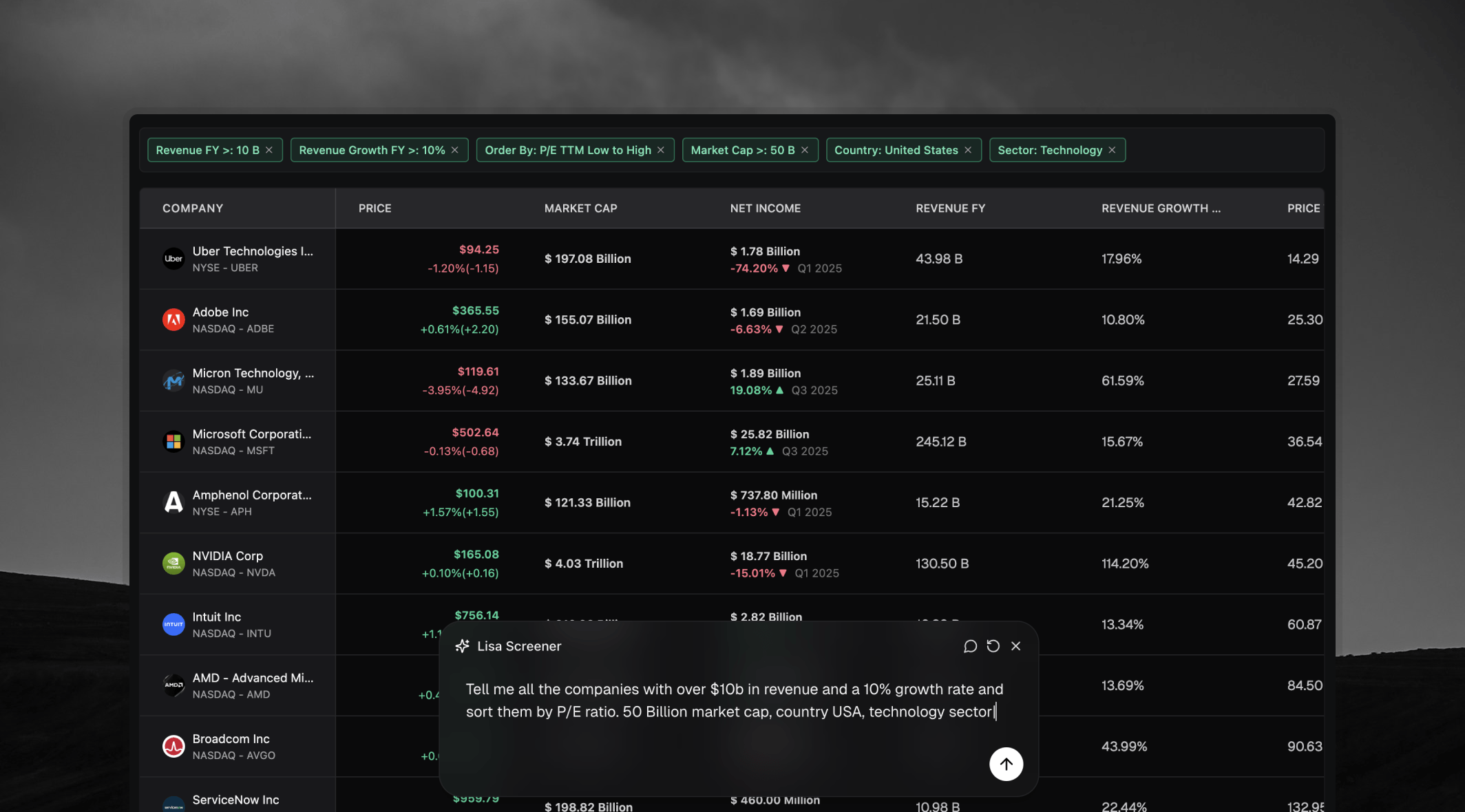Viewport: 1465px width, 812px height.
Task: Click the REVENUE GROWTH column header
Action: pos(1161,209)
